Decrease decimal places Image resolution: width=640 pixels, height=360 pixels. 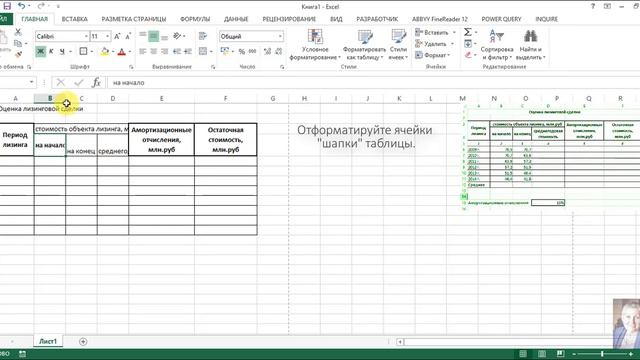[x=278, y=51]
